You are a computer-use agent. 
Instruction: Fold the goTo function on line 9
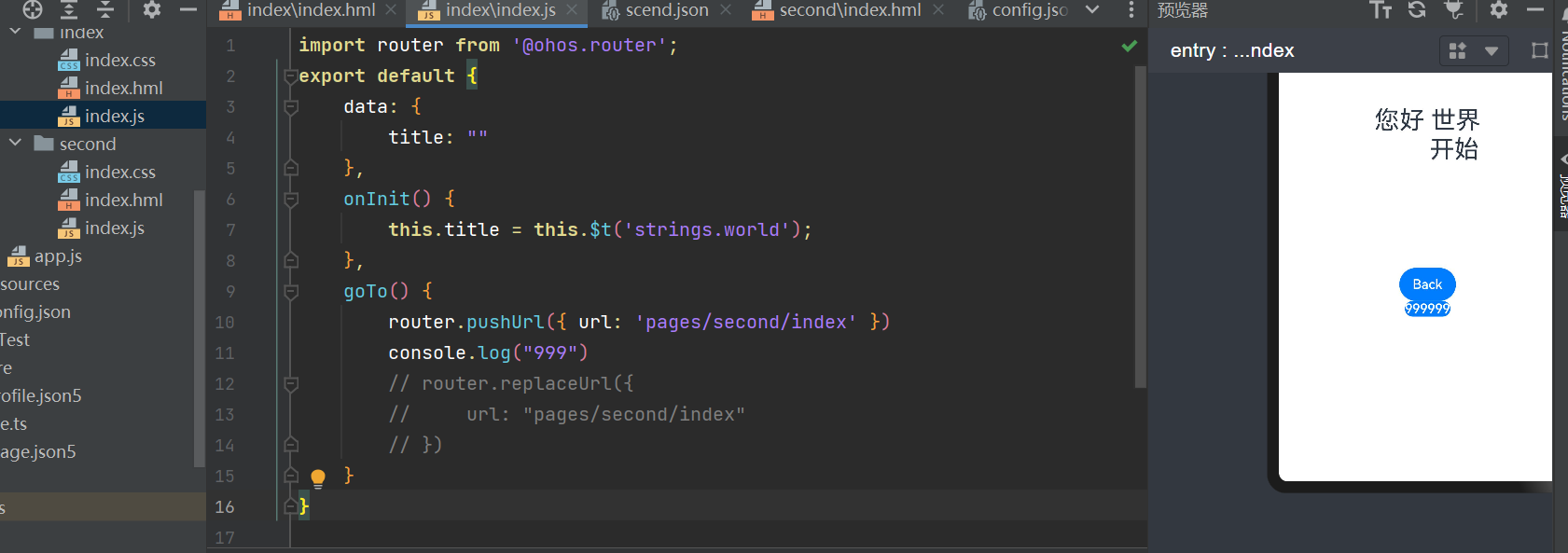[x=290, y=292]
